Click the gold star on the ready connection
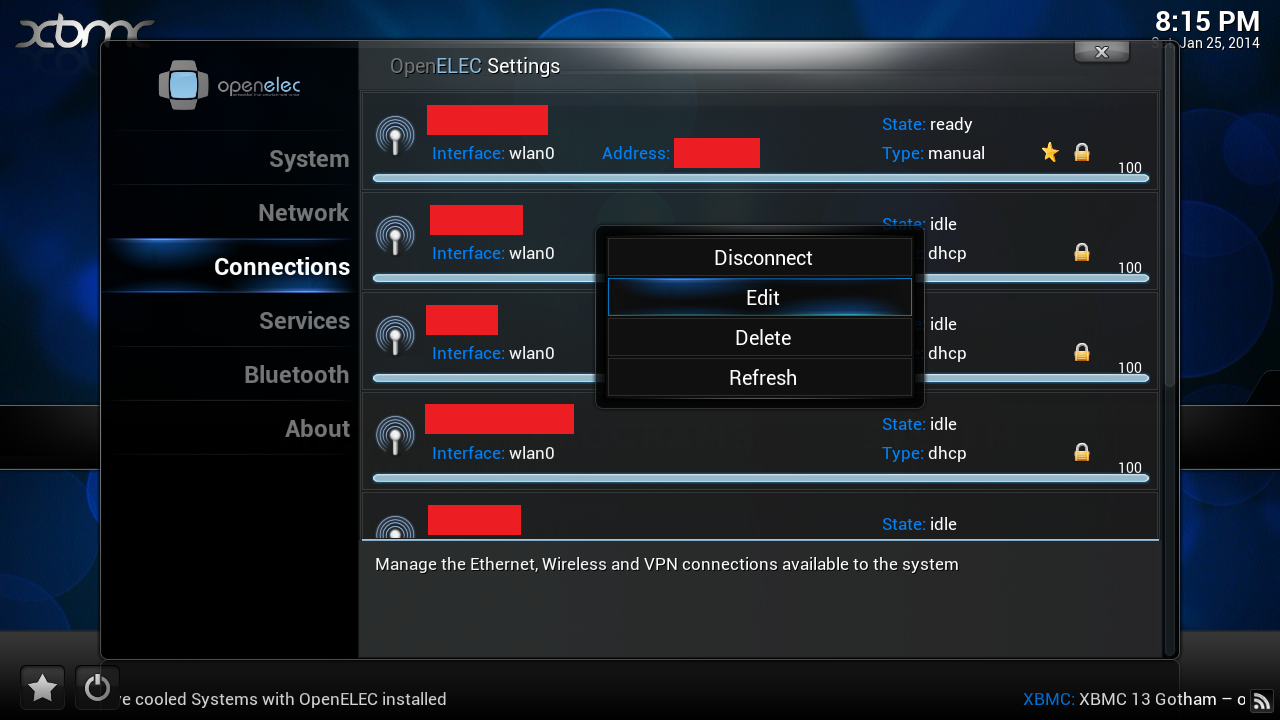 1050,152
